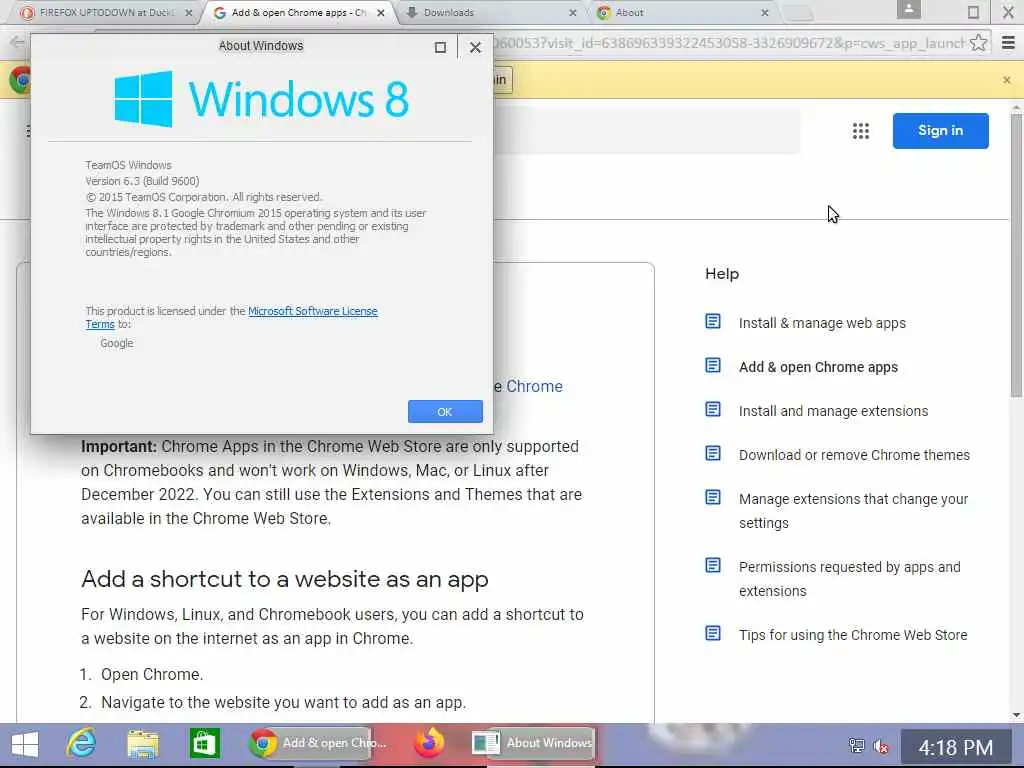Bookmark this page with the star icon
The image size is (1024, 768).
point(978,43)
